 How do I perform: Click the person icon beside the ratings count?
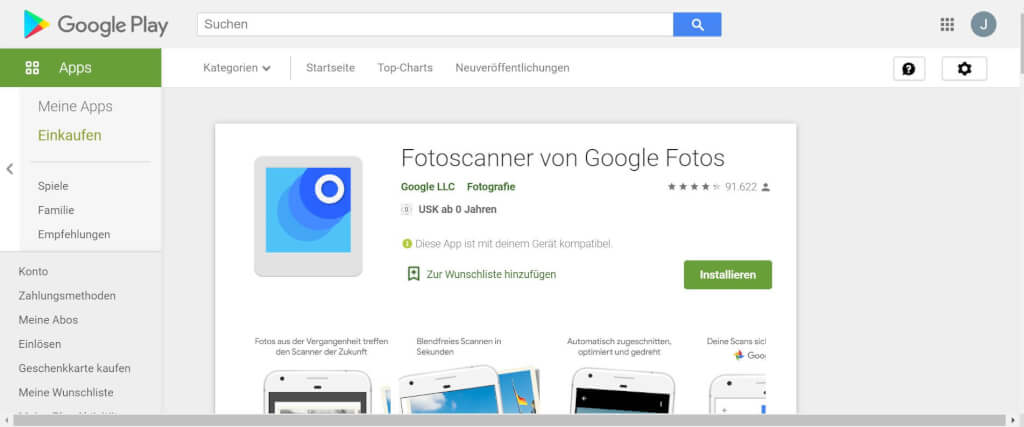click(766, 187)
